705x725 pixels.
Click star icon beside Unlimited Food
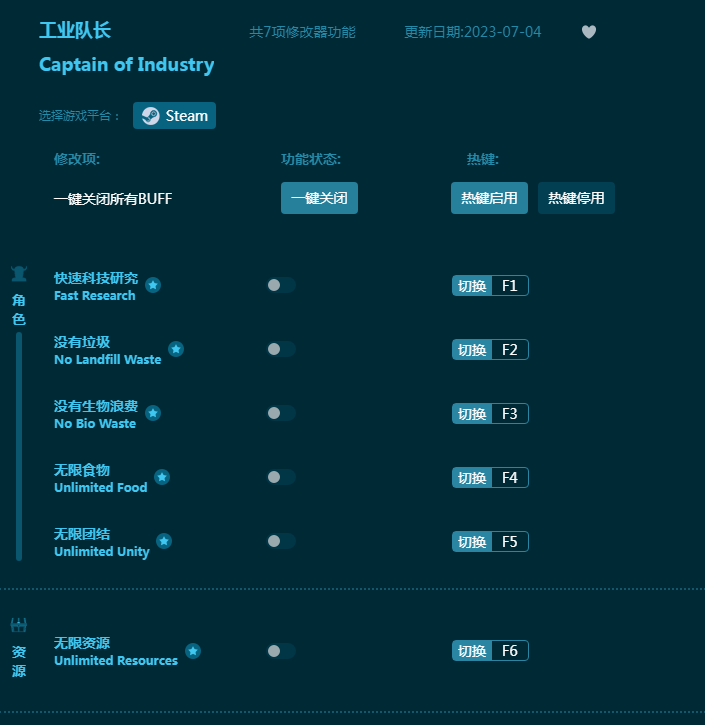(x=162, y=477)
